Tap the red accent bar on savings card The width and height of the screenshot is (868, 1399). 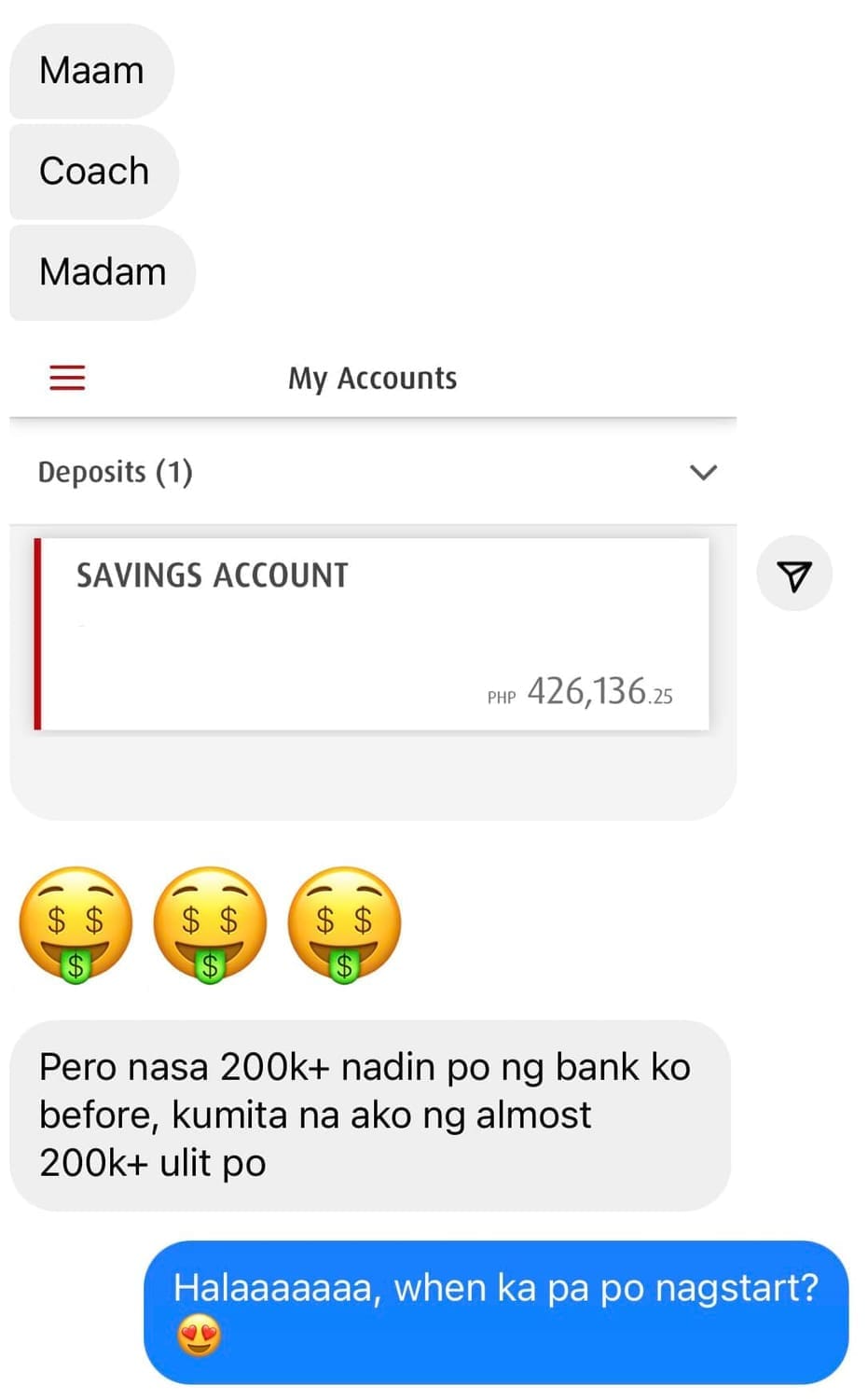(37, 633)
